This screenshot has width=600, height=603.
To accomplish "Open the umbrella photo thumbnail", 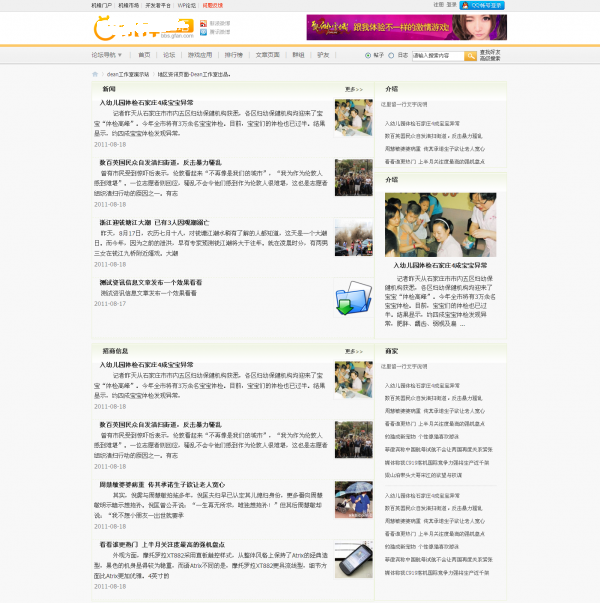I will (x=353, y=500).
